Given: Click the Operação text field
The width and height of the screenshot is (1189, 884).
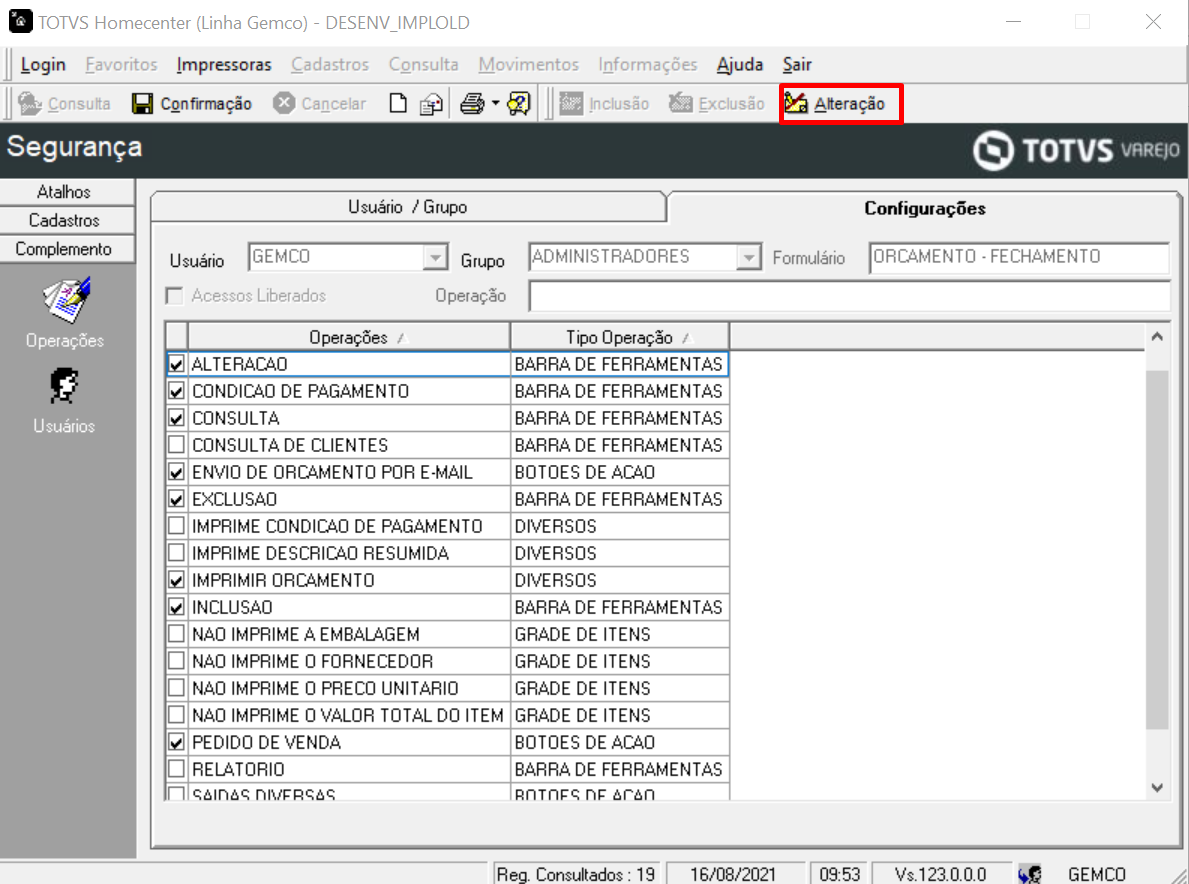Looking at the screenshot, I should (849, 296).
